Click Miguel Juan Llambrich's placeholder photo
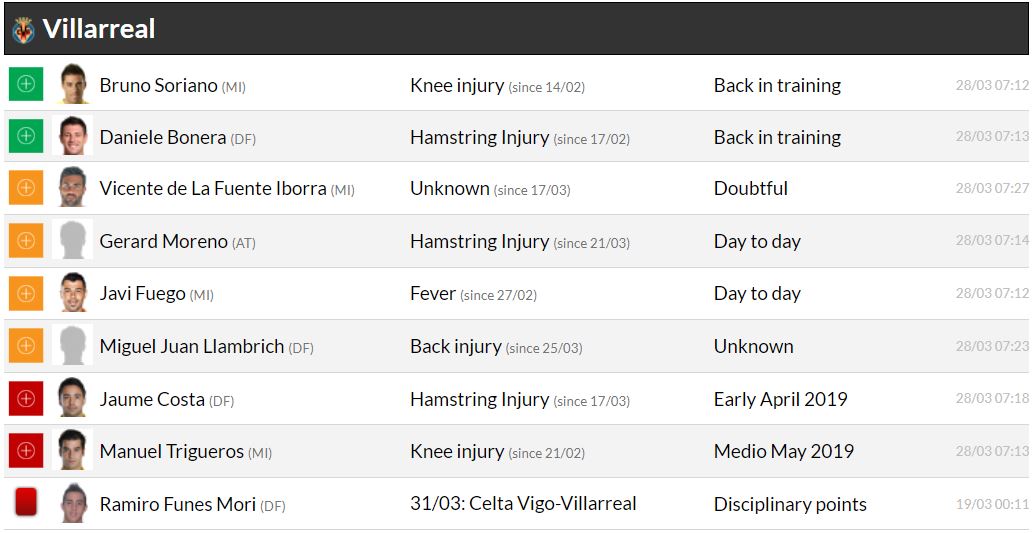Viewport: 1032px width, 533px height. pyautogui.click(x=72, y=346)
